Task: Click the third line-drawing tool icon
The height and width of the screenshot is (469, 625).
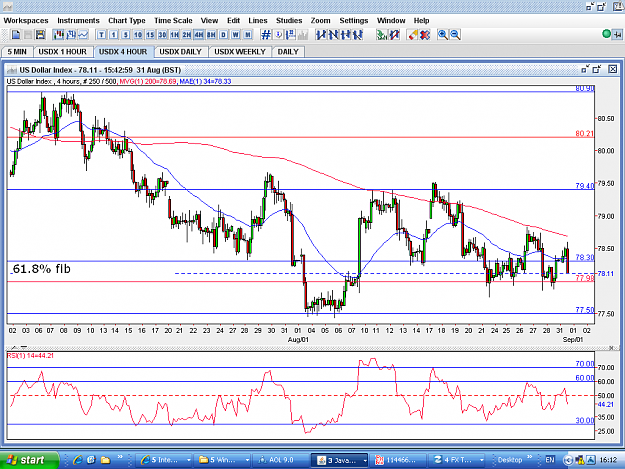Action: point(345,35)
